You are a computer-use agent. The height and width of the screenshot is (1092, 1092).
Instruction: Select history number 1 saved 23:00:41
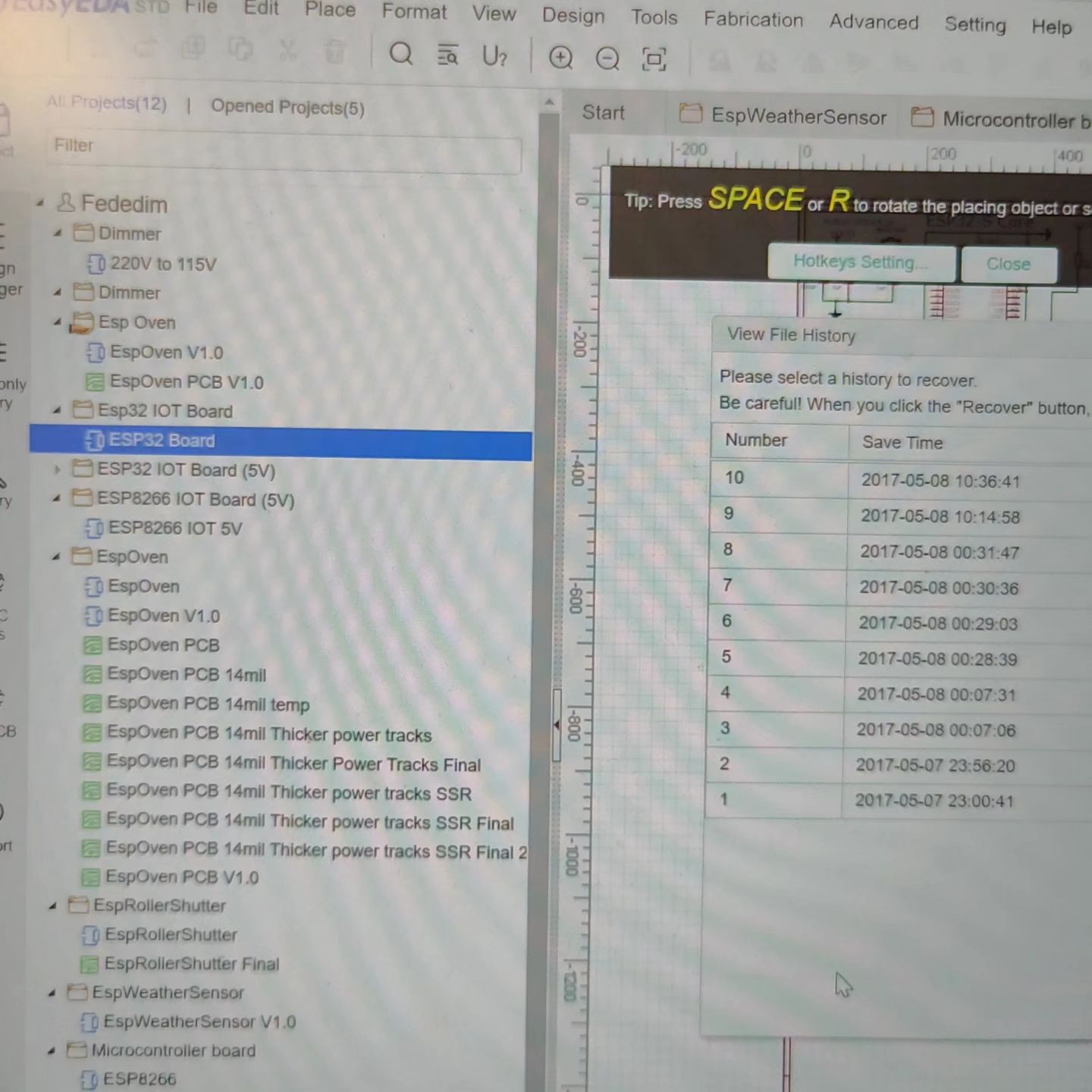coord(898,801)
